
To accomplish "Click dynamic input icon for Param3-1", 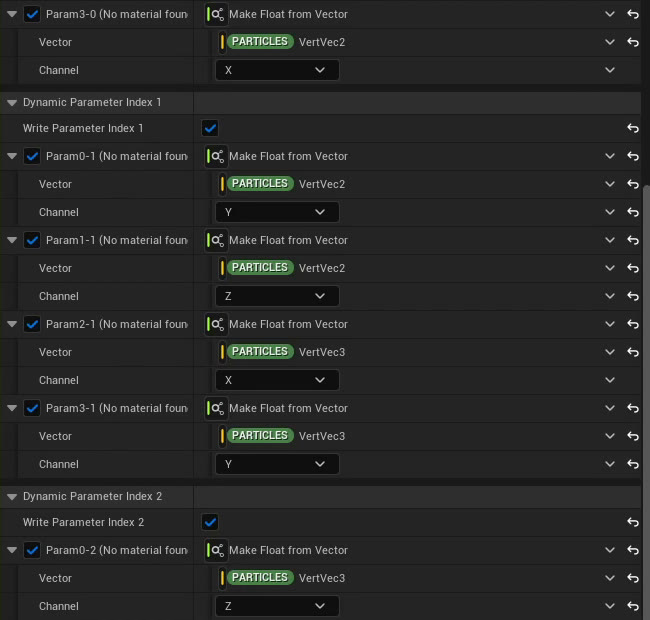I will point(215,408).
